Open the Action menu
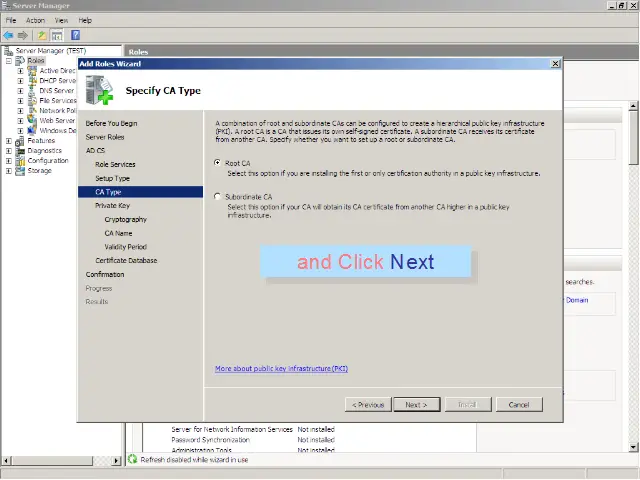The height and width of the screenshot is (480, 640). 35,20
